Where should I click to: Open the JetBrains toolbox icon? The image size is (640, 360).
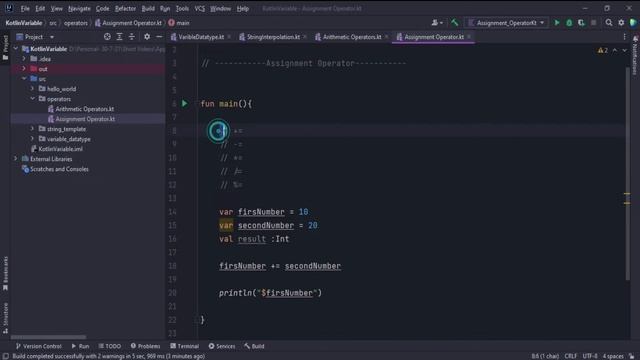[633, 23]
